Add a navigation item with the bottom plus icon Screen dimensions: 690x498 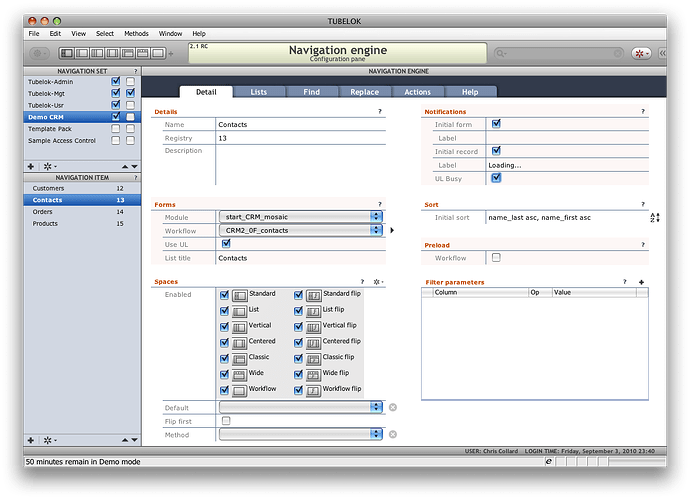[x=31, y=440]
